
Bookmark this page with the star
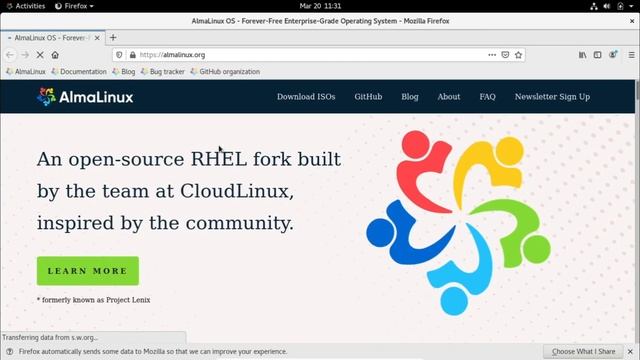pyautogui.click(x=518, y=55)
